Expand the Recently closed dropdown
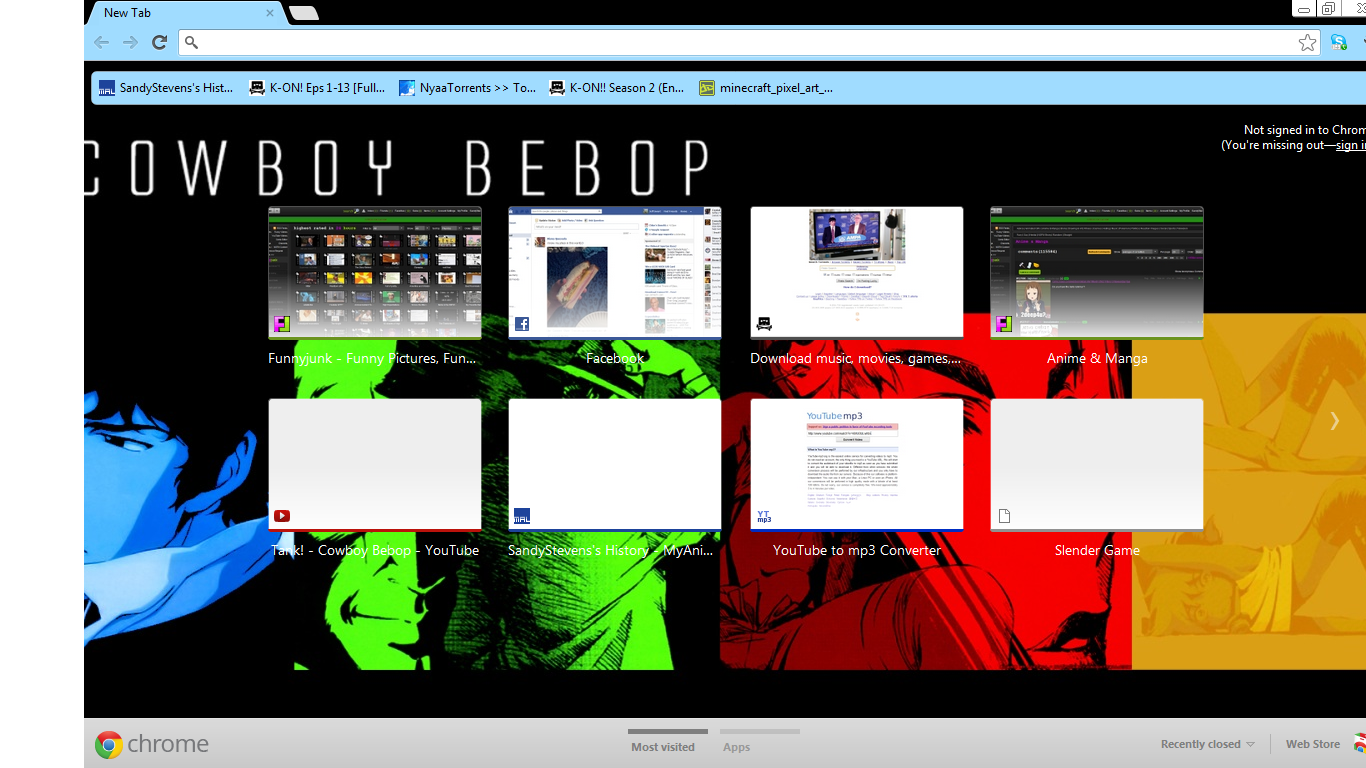Image resolution: width=1366 pixels, height=768 pixels. point(1207,744)
